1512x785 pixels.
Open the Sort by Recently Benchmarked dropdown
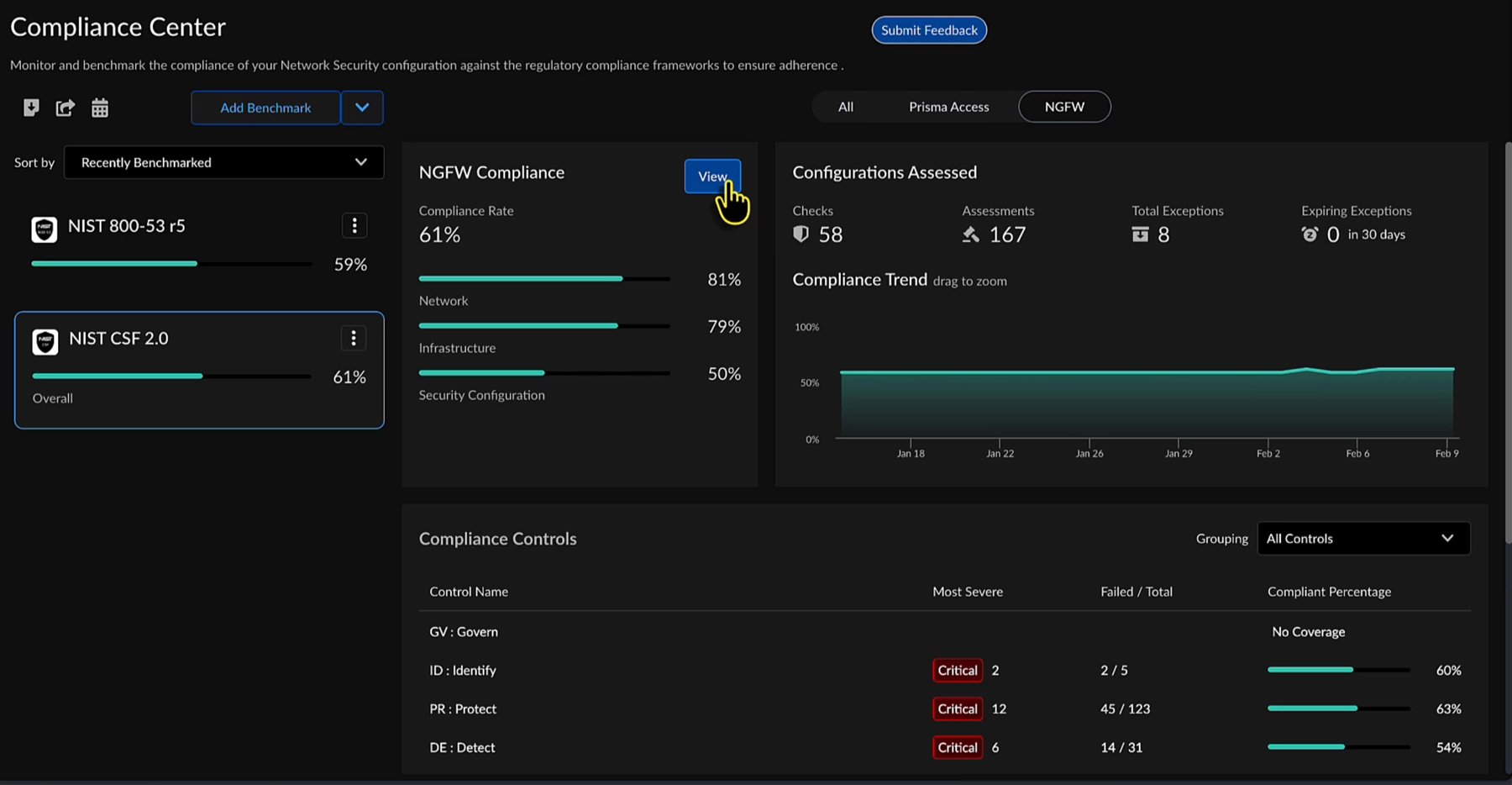tap(223, 162)
